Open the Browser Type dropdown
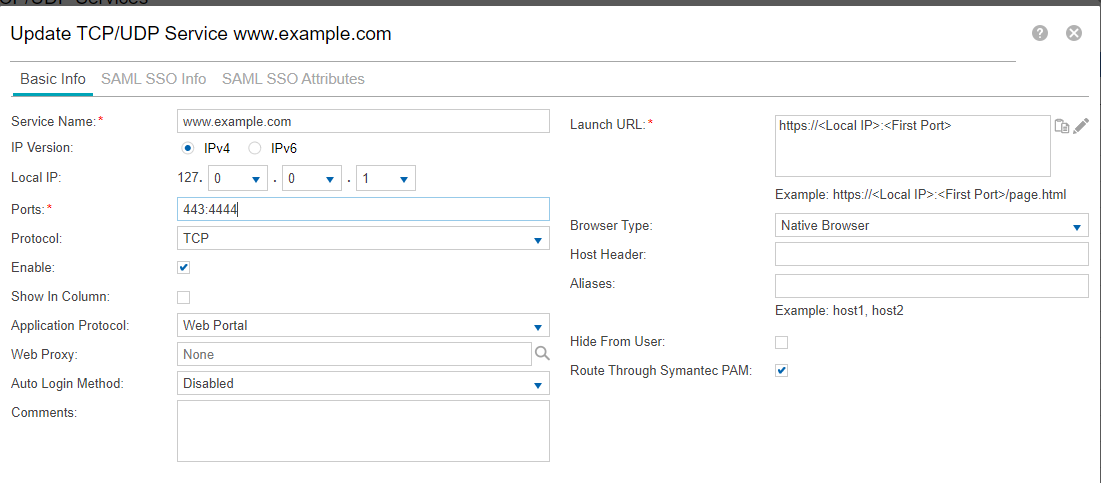The image size is (1101, 483). coord(931,226)
